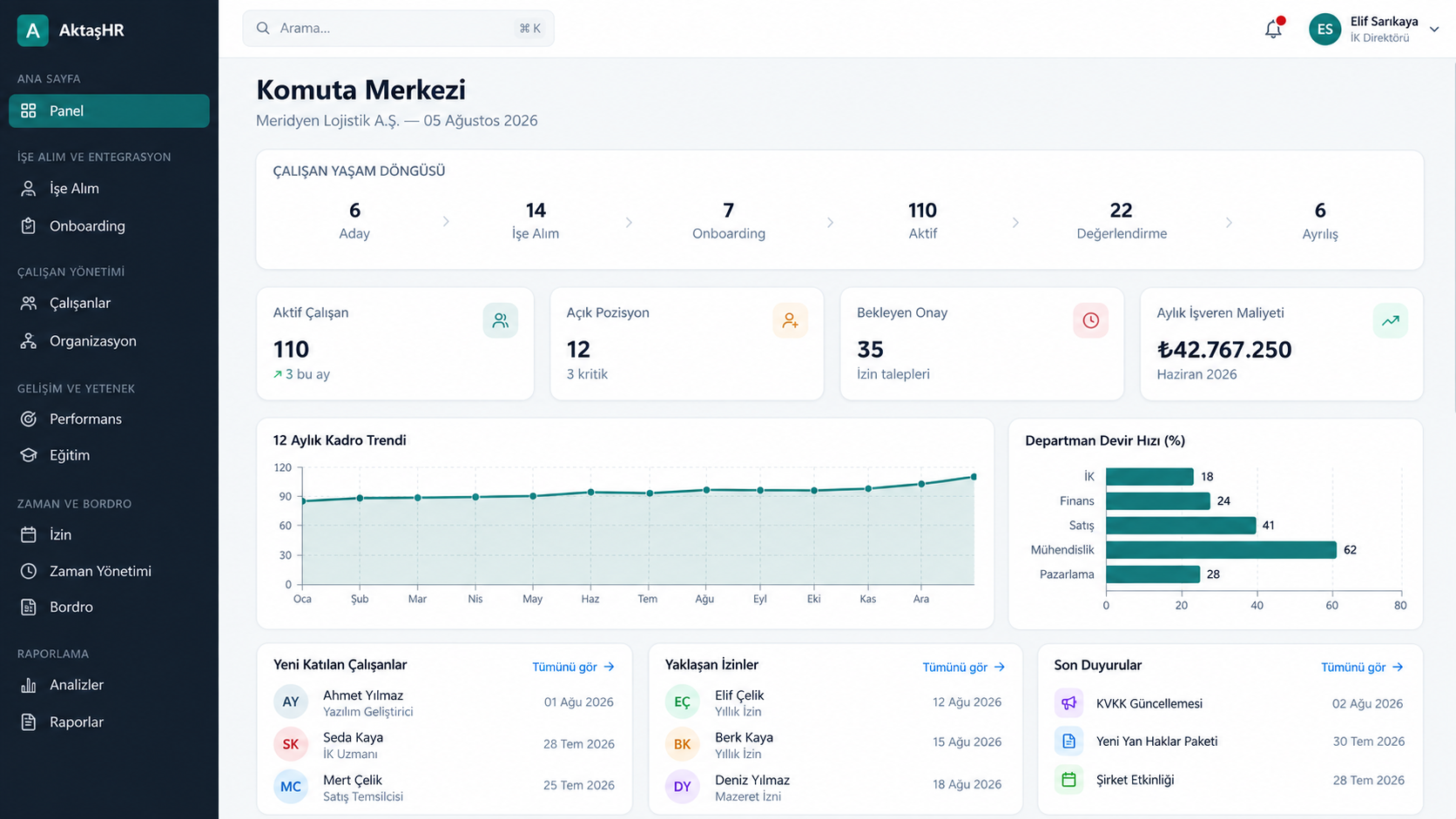Select the 110 Aktif lifecycle stage
Image resolution: width=1456 pixels, height=819 pixels.
[922, 221]
